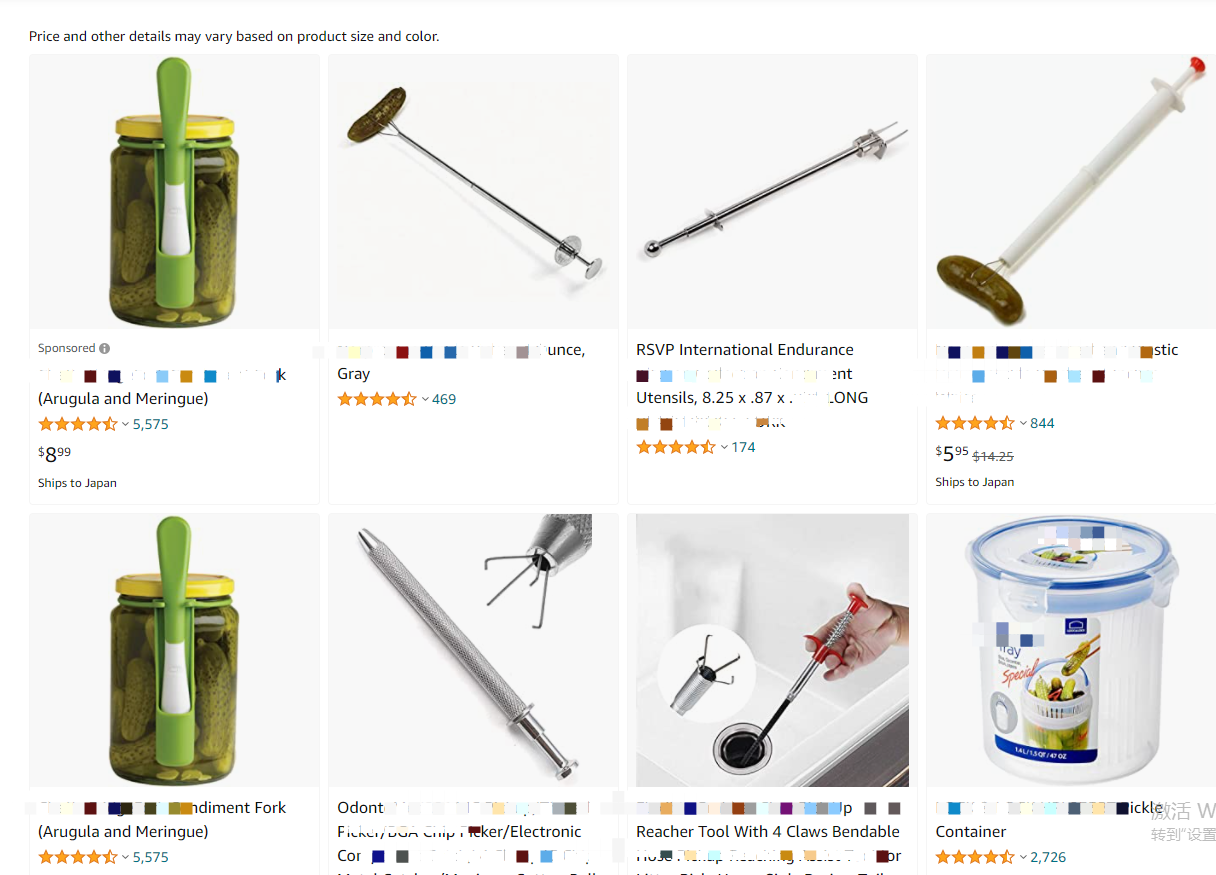The image size is (1216, 875).
Task: Open the knurled four-claw pickup tool image
Action: coord(473,650)
